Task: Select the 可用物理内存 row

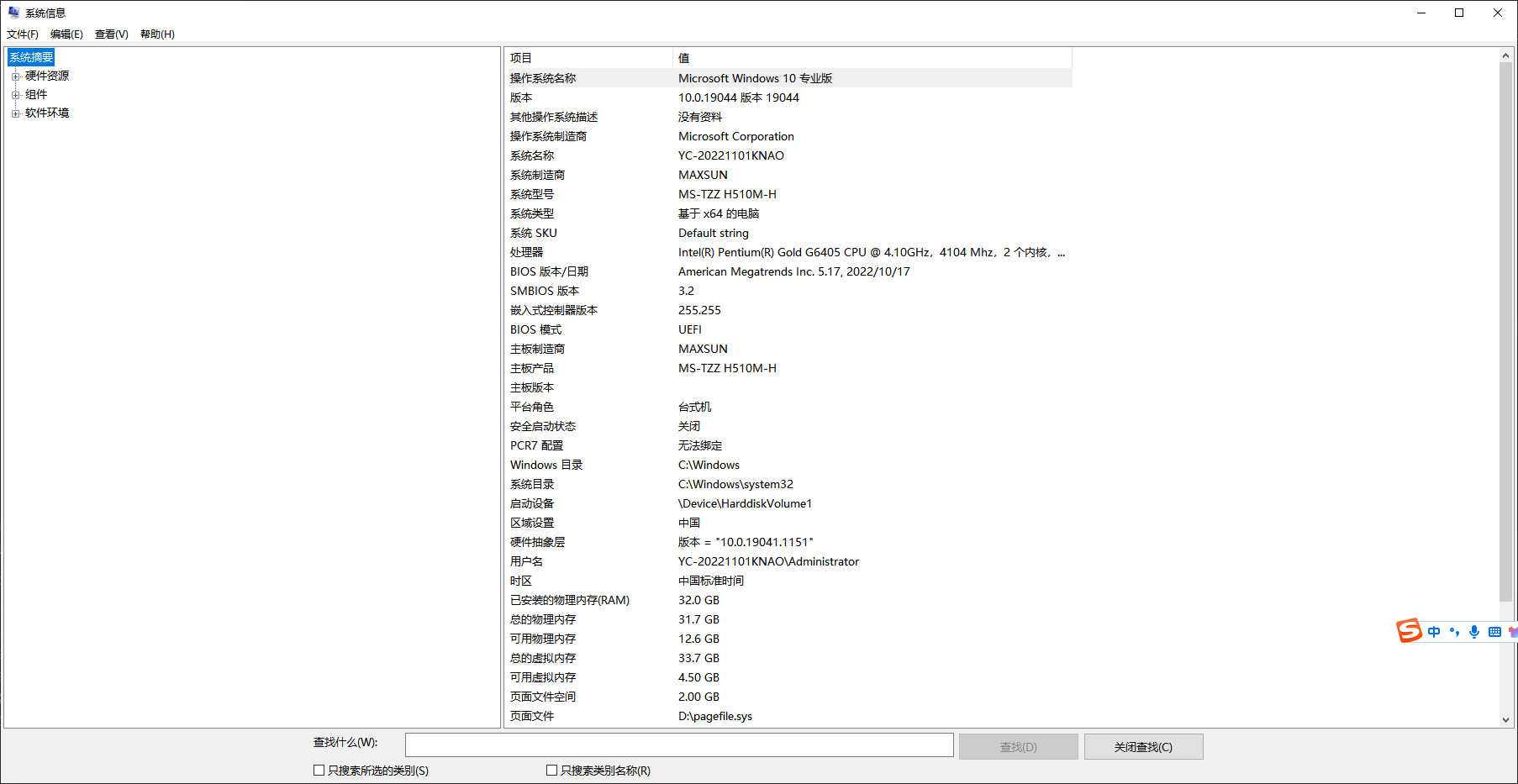Action: click(788, 639)
